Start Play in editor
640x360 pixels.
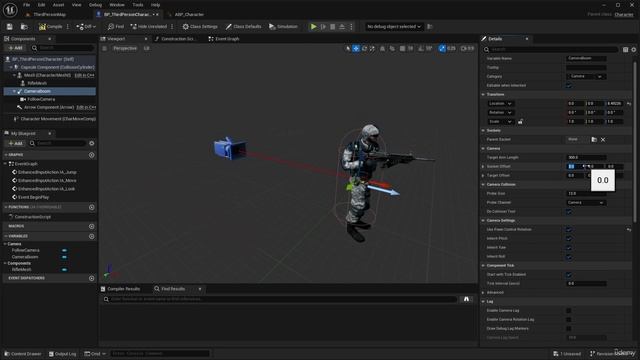313,27
